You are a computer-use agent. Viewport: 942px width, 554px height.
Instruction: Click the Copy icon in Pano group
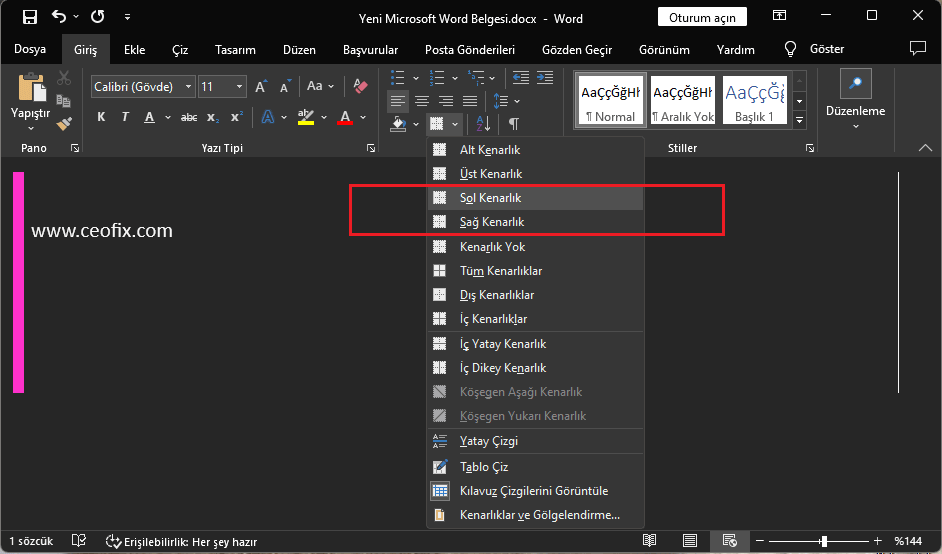click(x=64, y=101)
